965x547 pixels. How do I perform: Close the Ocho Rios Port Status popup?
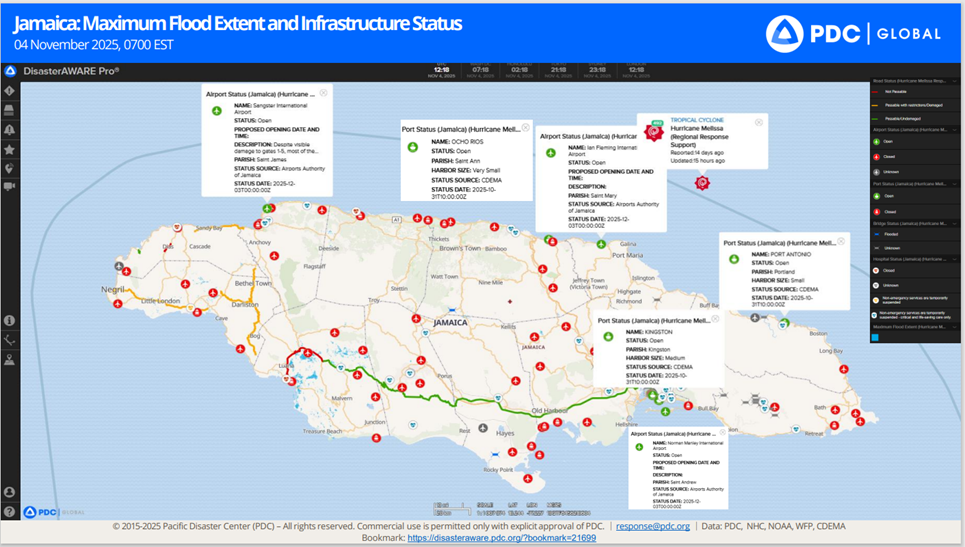coord(526,128)
